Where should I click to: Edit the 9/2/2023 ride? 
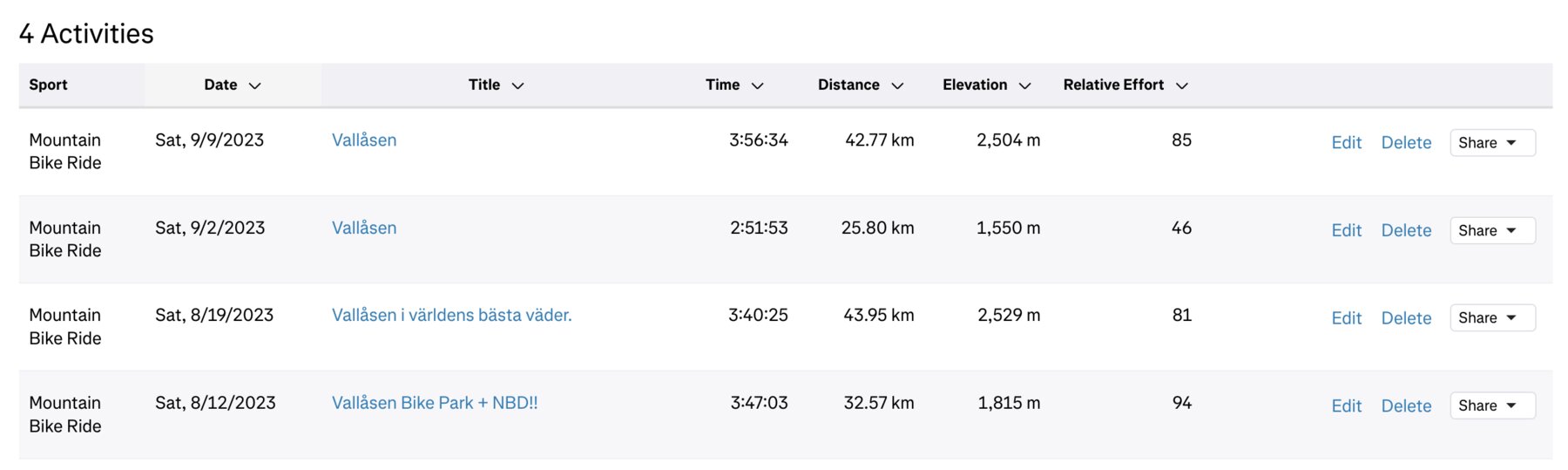coord(1346,230)
